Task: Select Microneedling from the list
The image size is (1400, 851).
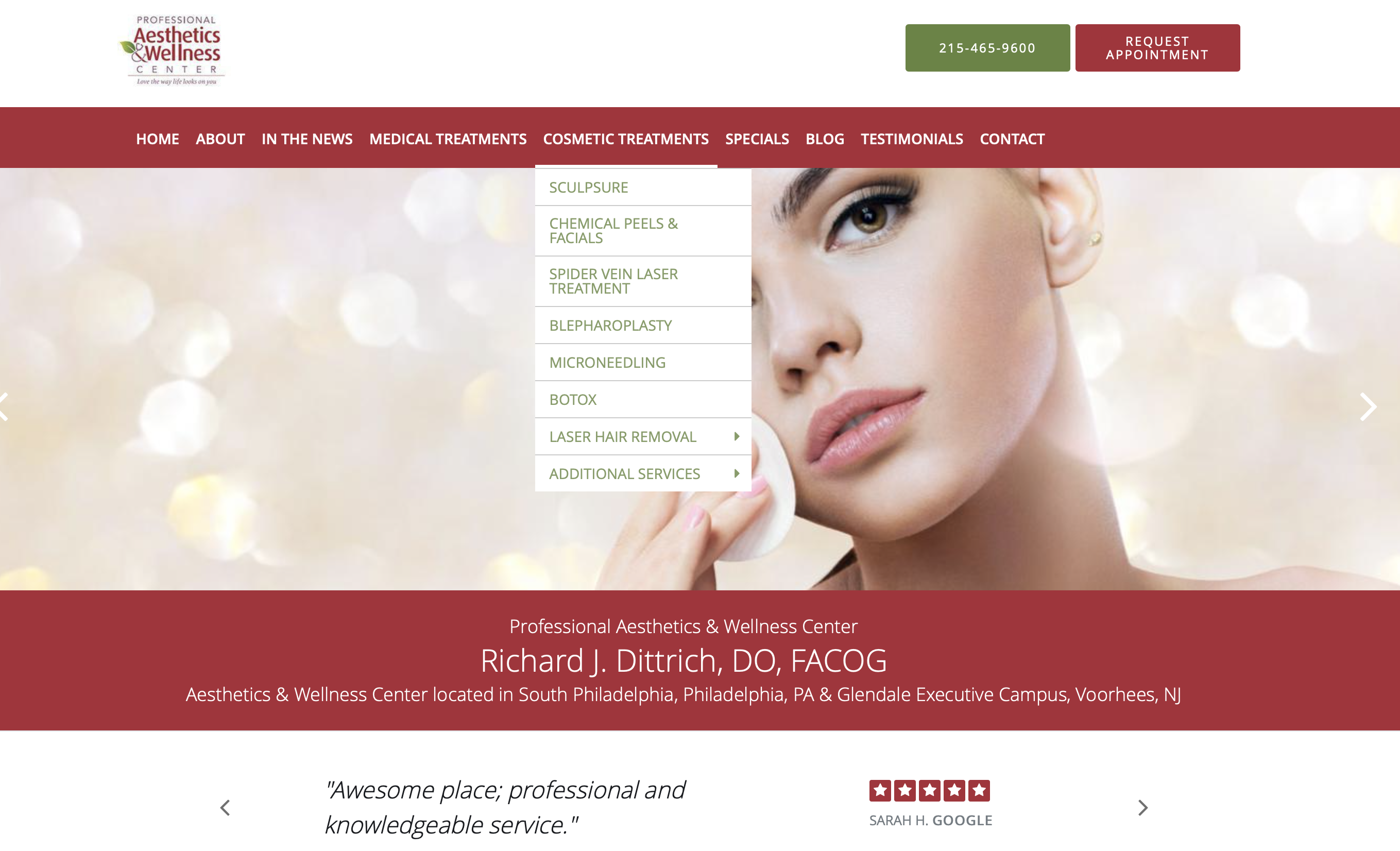Action: 643,363
